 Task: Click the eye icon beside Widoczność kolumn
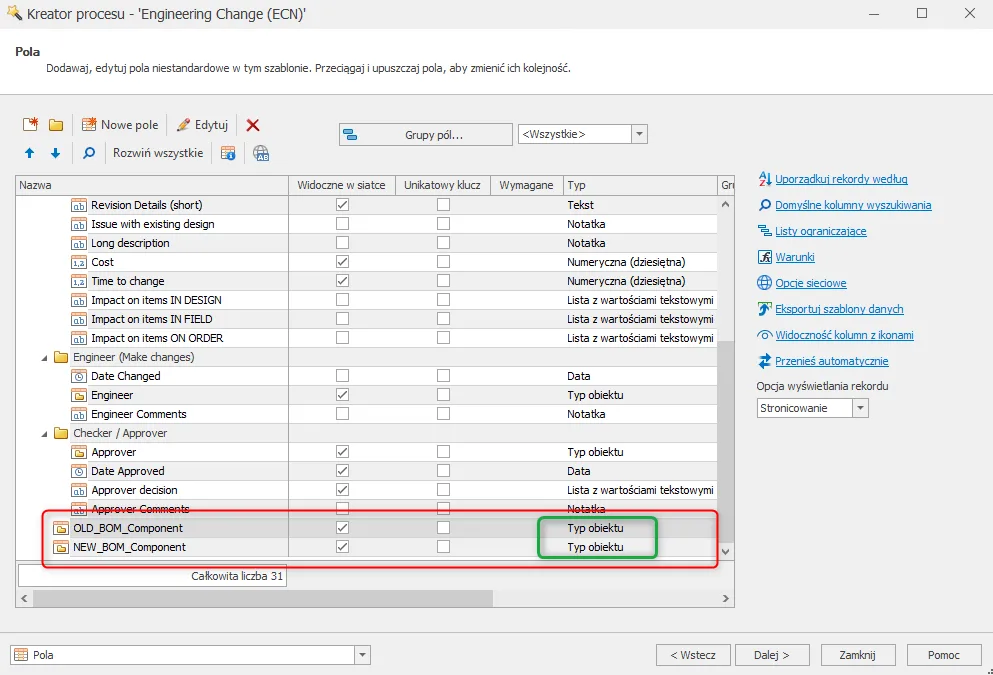764,335
